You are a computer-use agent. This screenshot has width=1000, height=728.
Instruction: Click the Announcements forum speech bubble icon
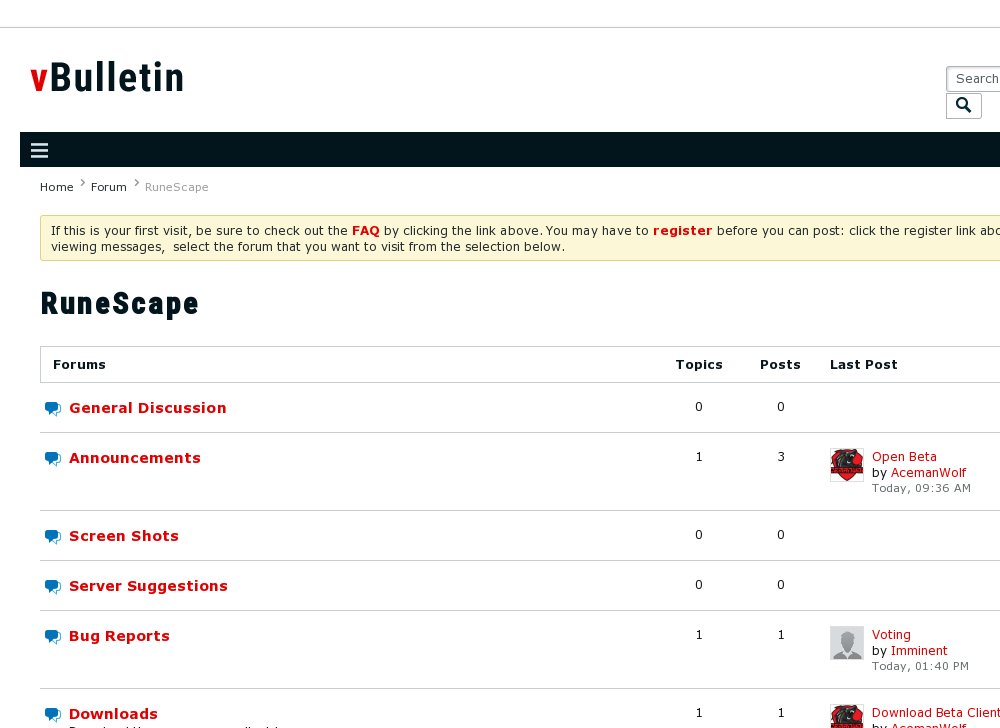[x=53, y=458]
